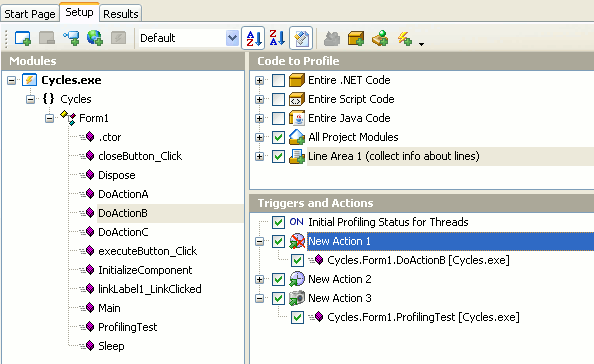Uncheck the New Action 2 checkbox

pyautogui.click(x=278, y=279)
